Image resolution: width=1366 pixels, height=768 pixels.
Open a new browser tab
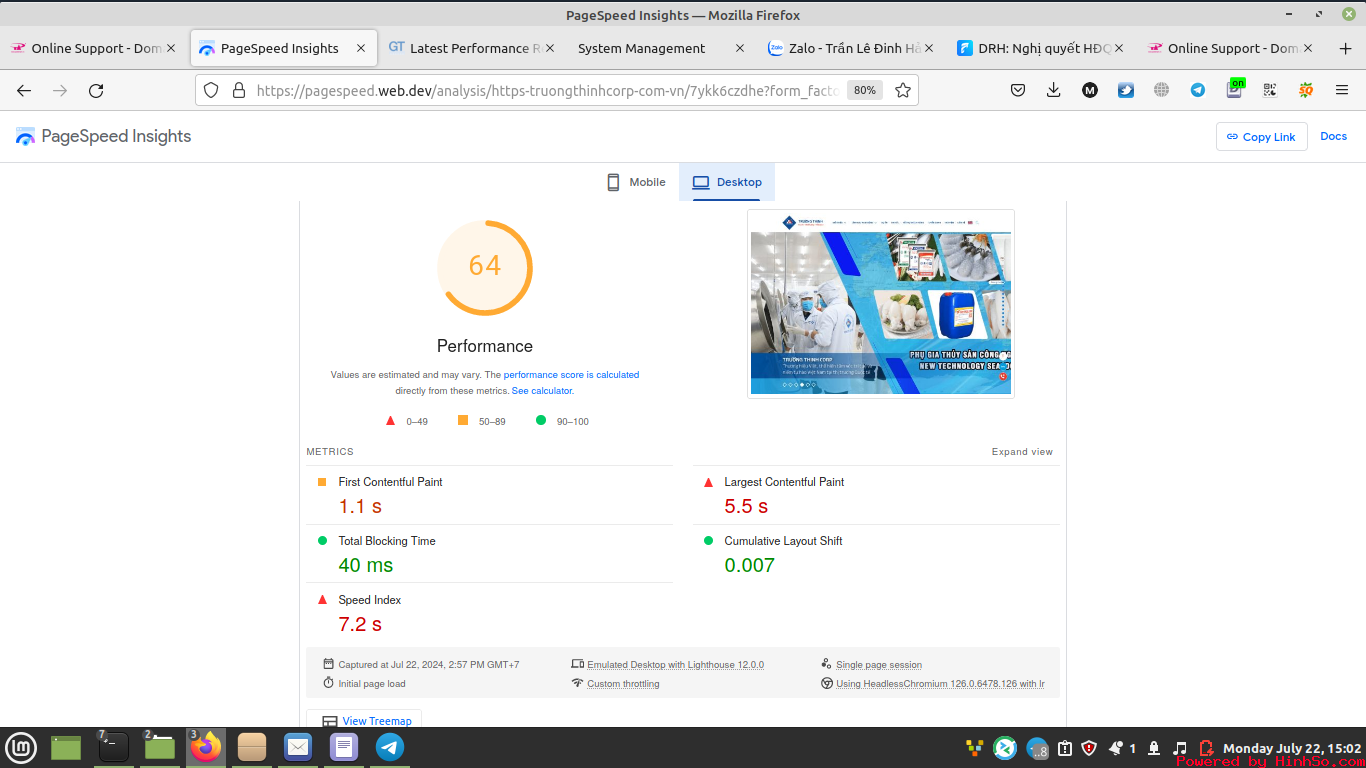[1345, 48]
